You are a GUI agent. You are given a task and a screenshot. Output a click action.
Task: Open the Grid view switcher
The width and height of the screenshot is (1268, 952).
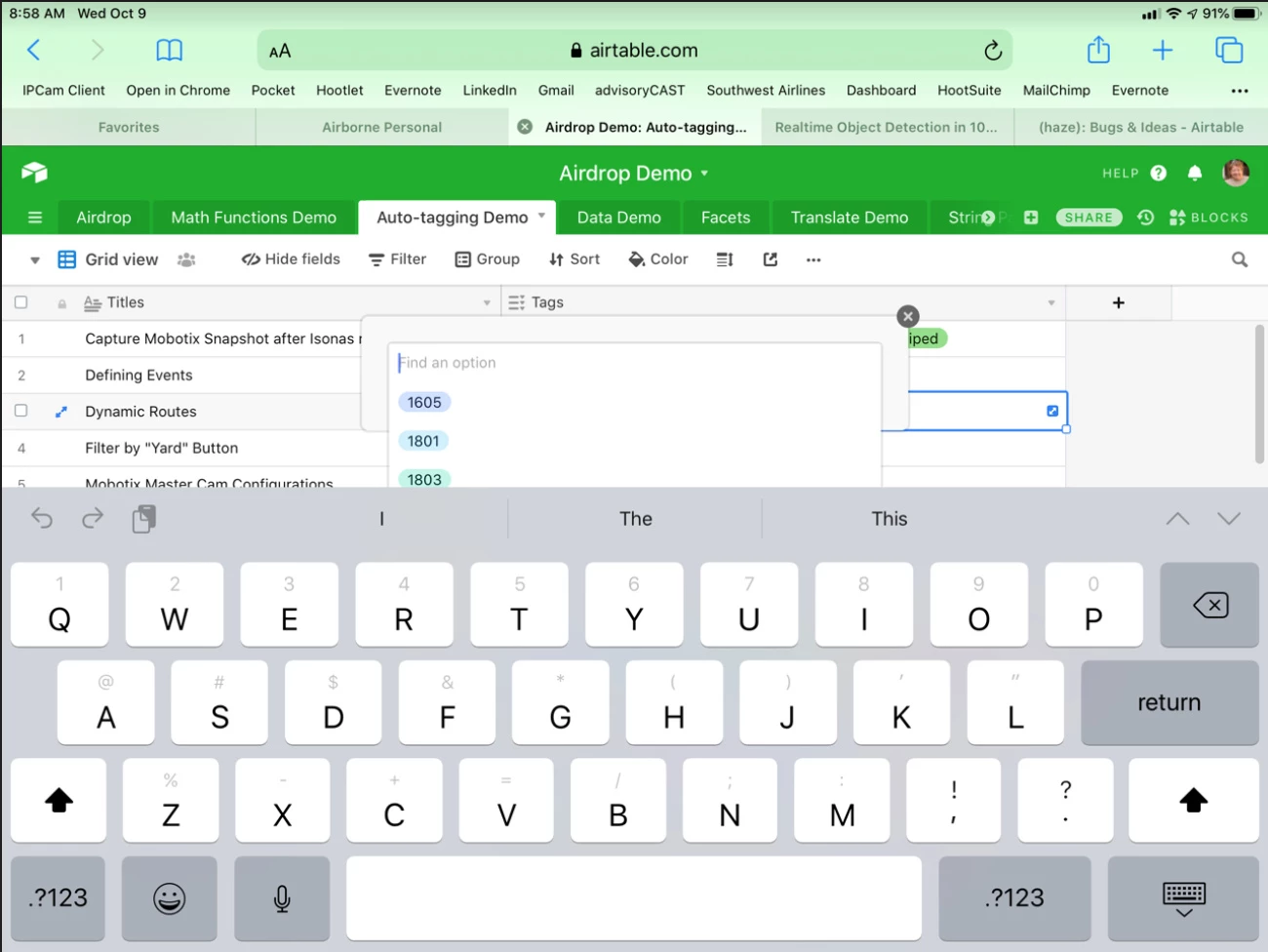107,259
